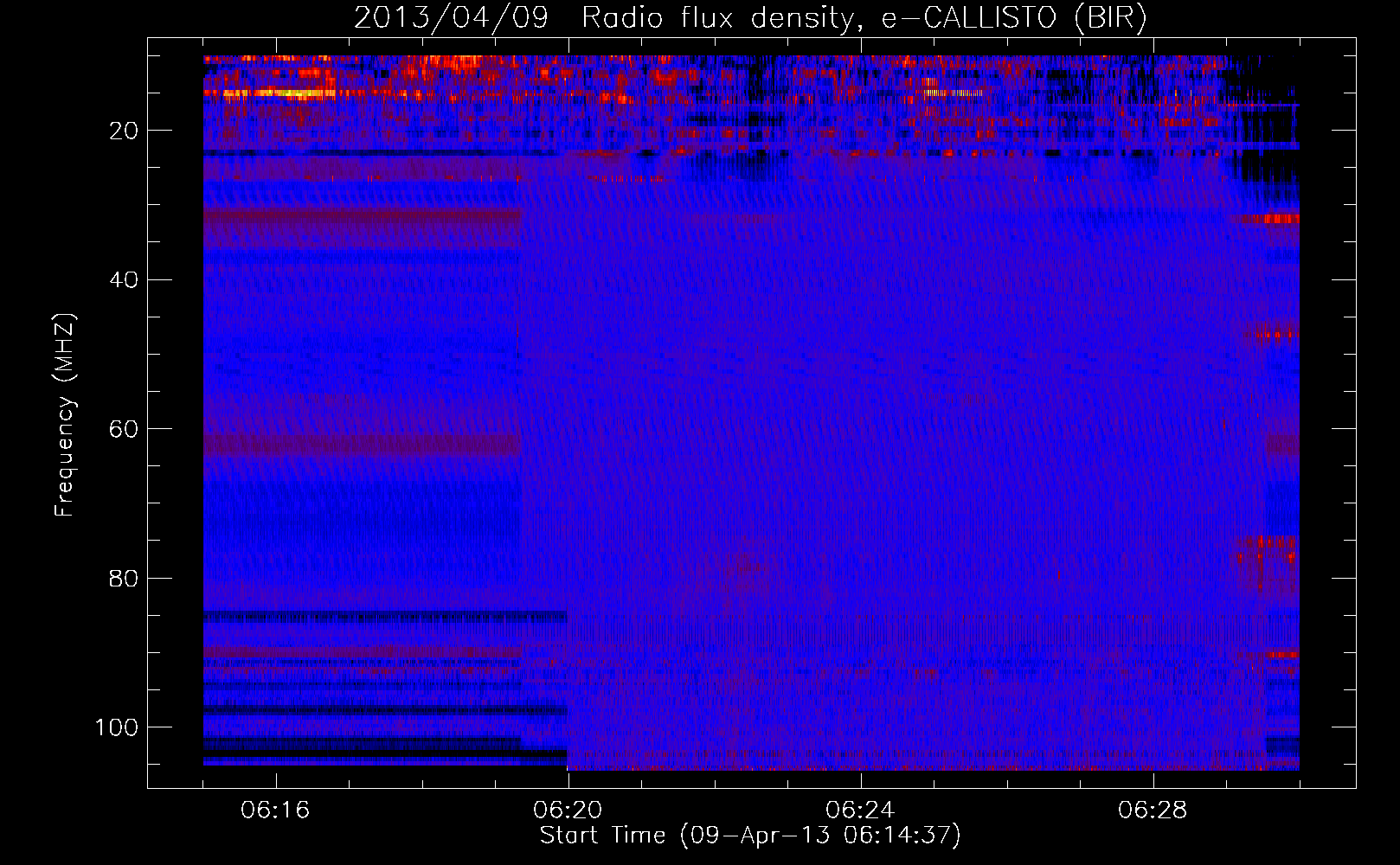Viewport: 1400px width, 865px height.
Task: Click the 06:24 time tick label
Action: click(860, 811)
